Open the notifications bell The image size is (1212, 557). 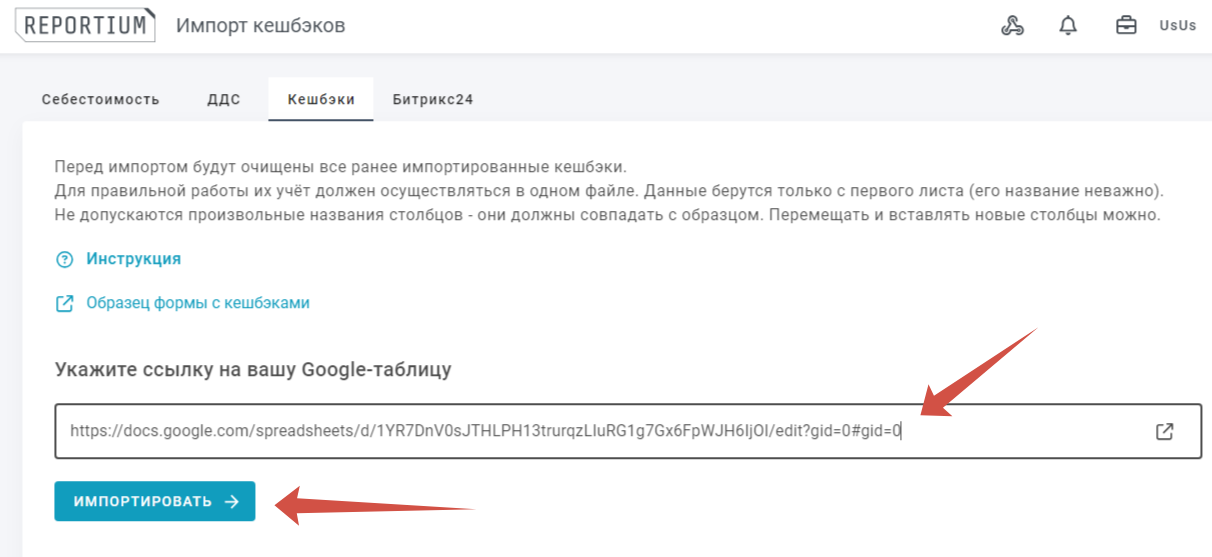point(1068,26)
